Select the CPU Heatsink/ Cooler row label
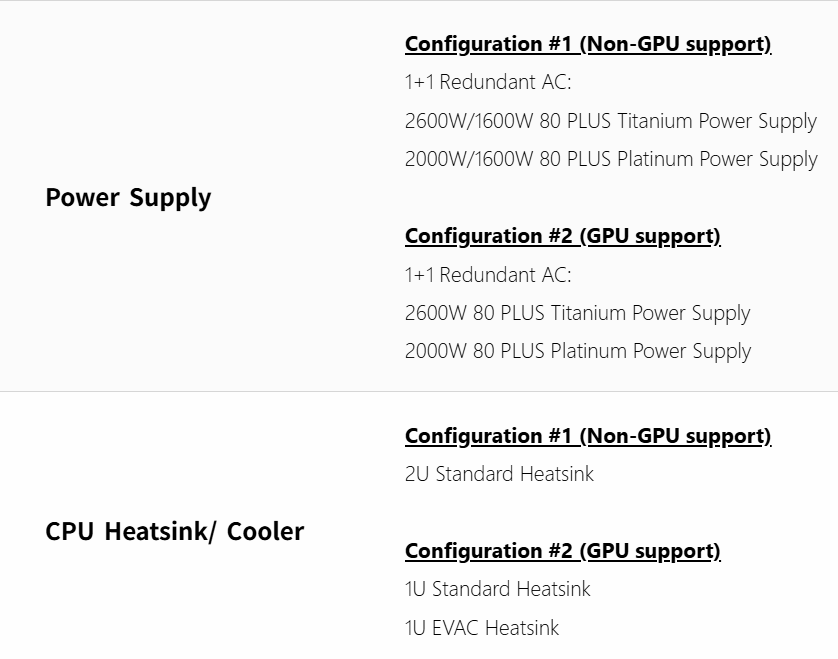 [x=174, y=531]
